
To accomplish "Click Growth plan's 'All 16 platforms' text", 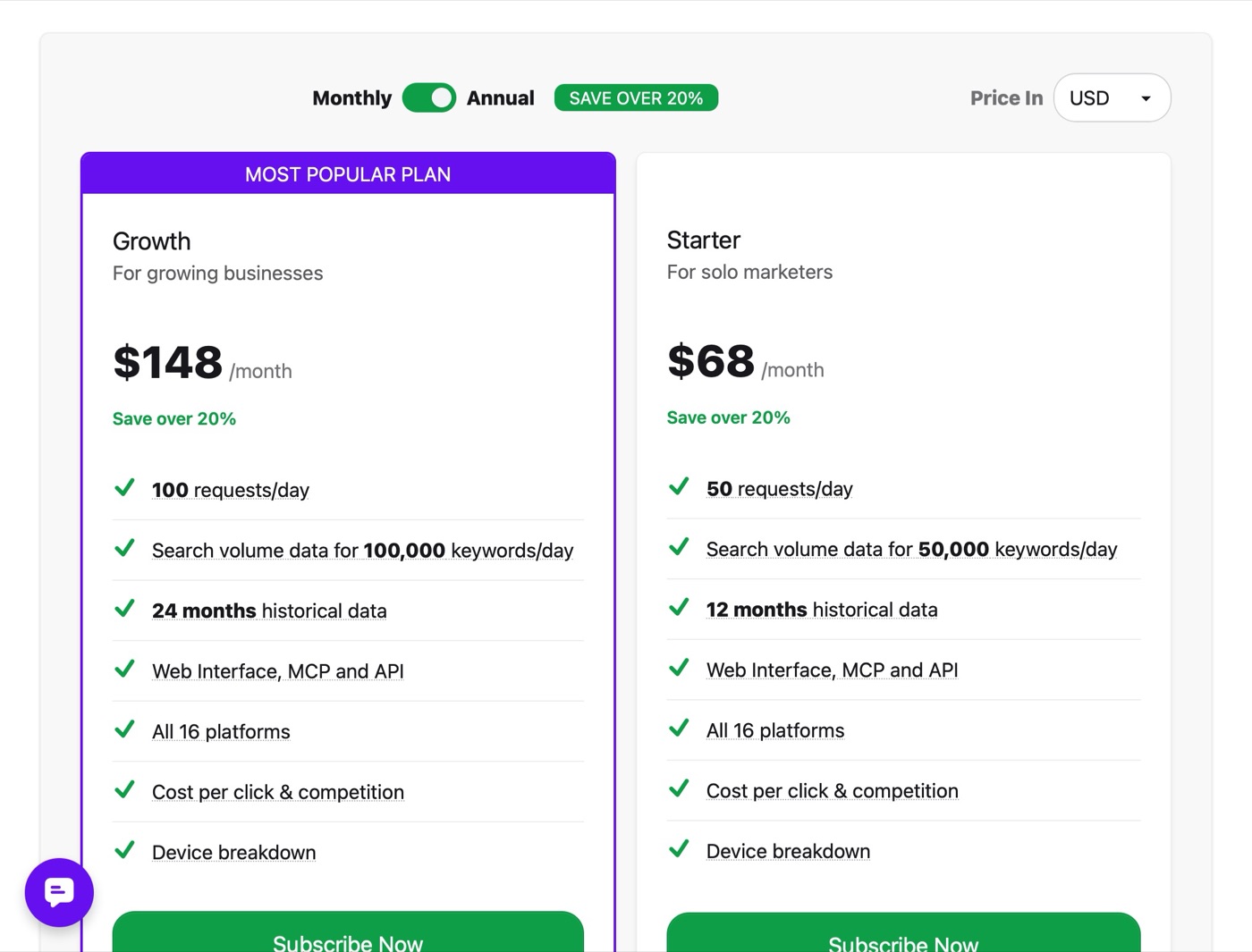I will tap(221, 731).
